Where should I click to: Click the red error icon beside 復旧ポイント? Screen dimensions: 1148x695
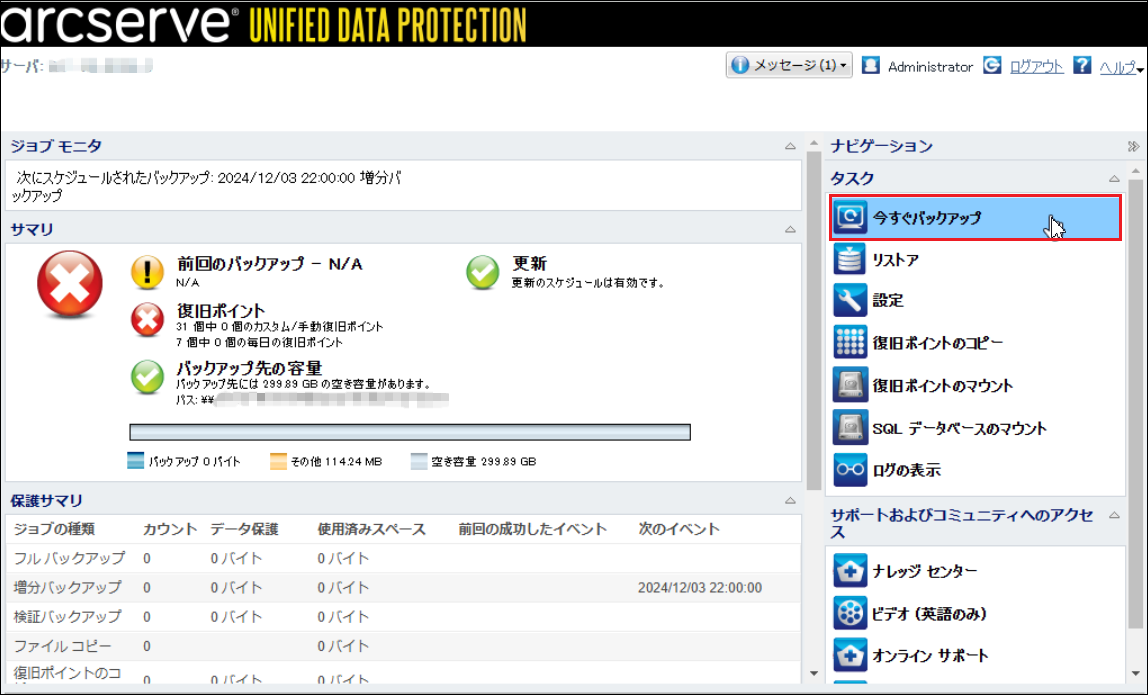pos(147,319)
